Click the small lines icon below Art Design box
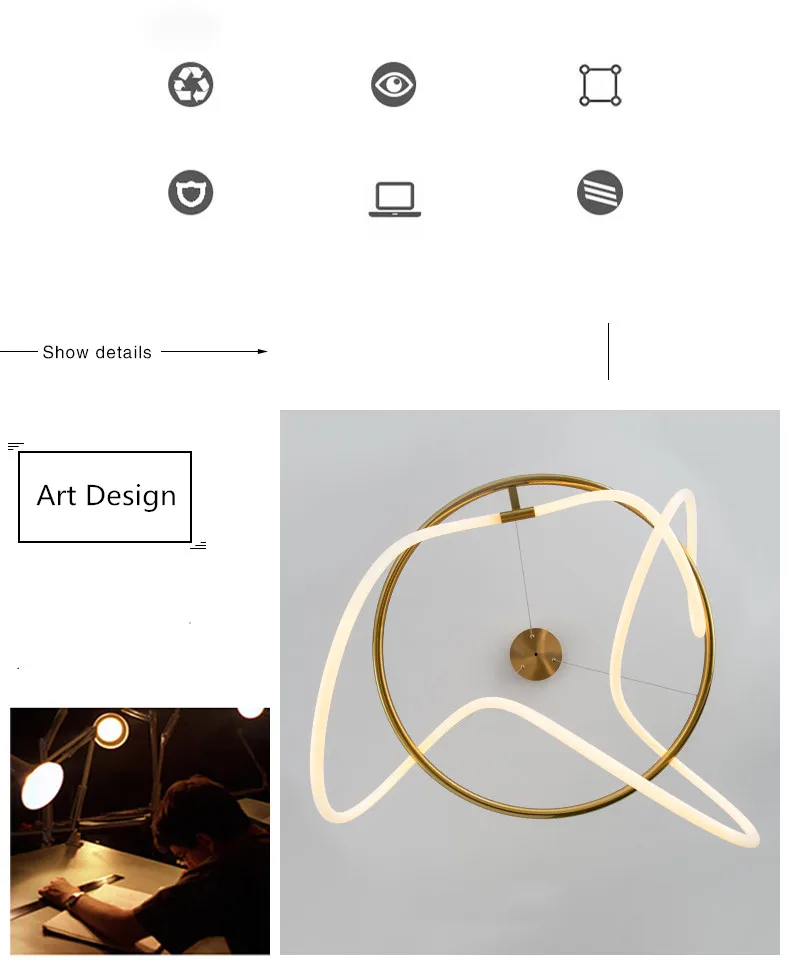790x960 pixels. 198,546
